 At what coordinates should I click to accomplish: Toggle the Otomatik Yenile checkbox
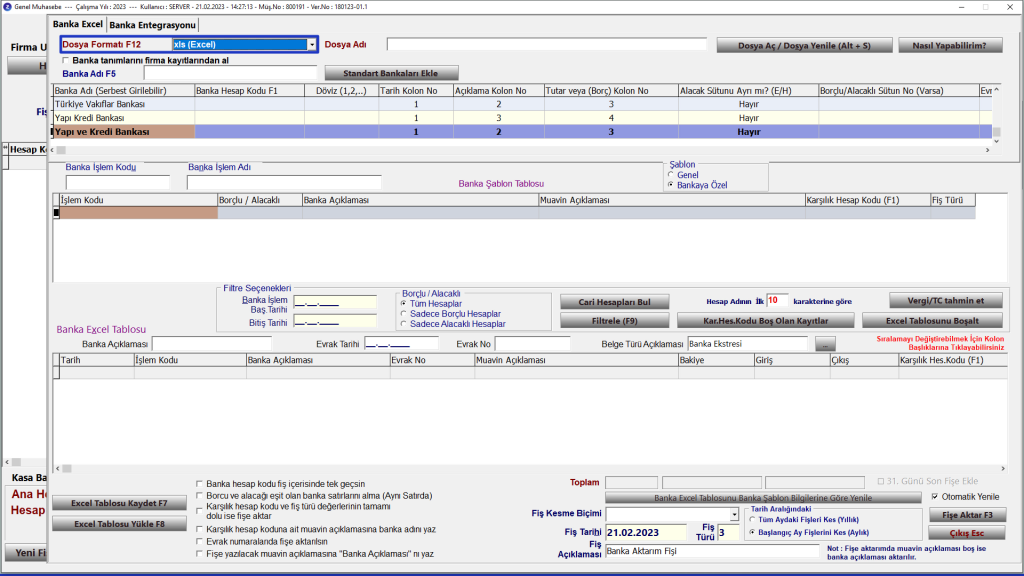pos(935,497)
